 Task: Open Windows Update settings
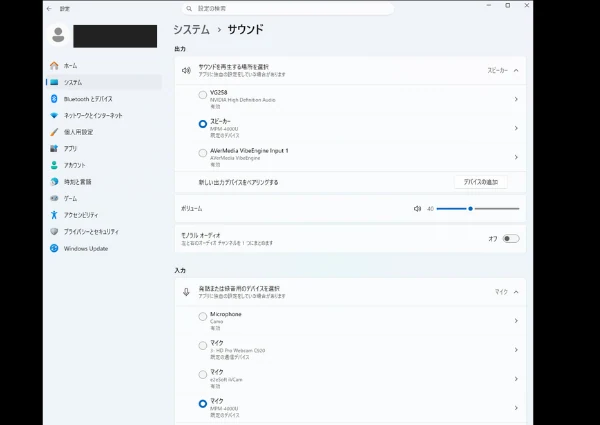[x=104, y=248]
